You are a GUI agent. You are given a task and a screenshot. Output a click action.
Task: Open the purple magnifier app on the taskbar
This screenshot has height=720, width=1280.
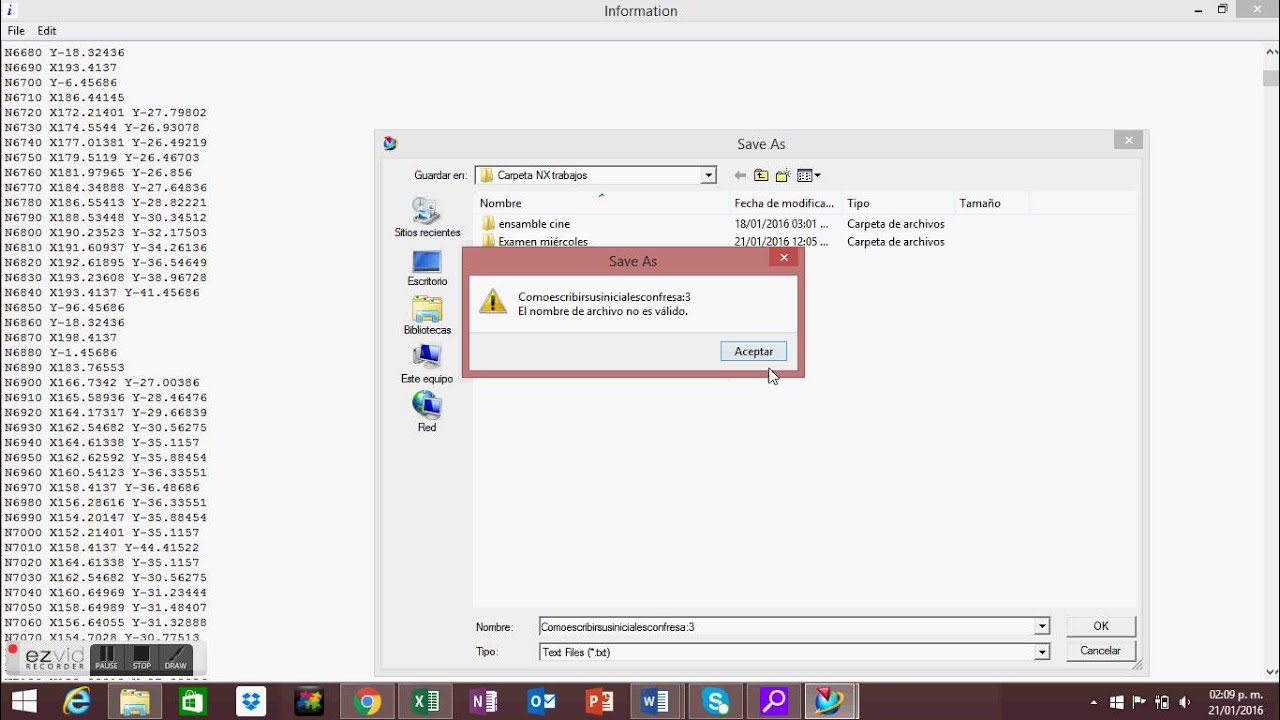(x=773, y=702)
